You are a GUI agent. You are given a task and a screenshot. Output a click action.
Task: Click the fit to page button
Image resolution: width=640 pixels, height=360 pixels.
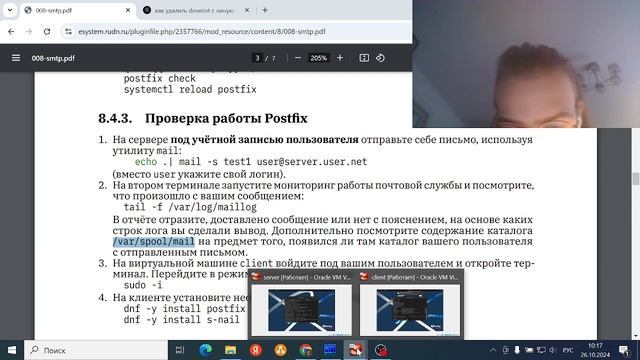tap(364, 58)
